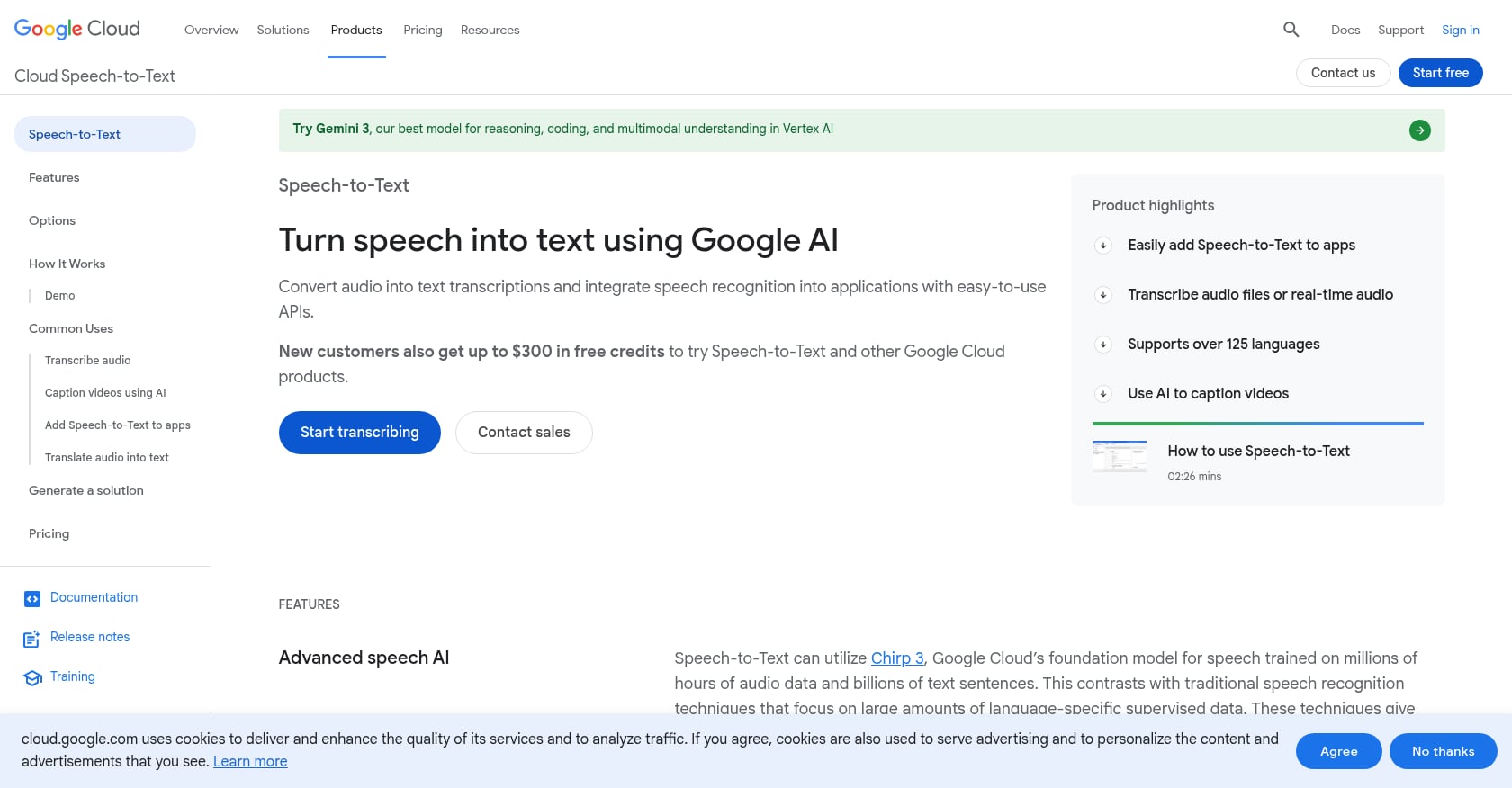Click the Cloud Speech-to-Text page title
Screen dimensions: 1512x788
pyautogui.click(x=94, y=76)
